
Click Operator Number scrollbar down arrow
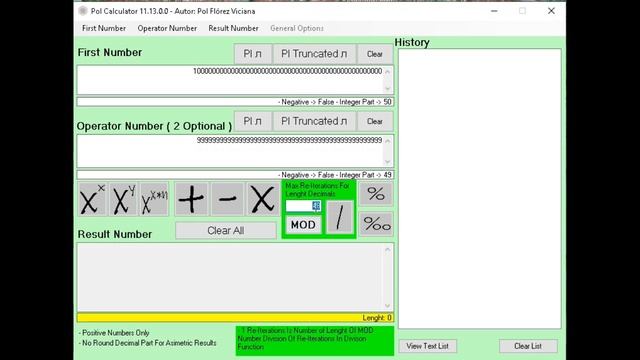388,162
